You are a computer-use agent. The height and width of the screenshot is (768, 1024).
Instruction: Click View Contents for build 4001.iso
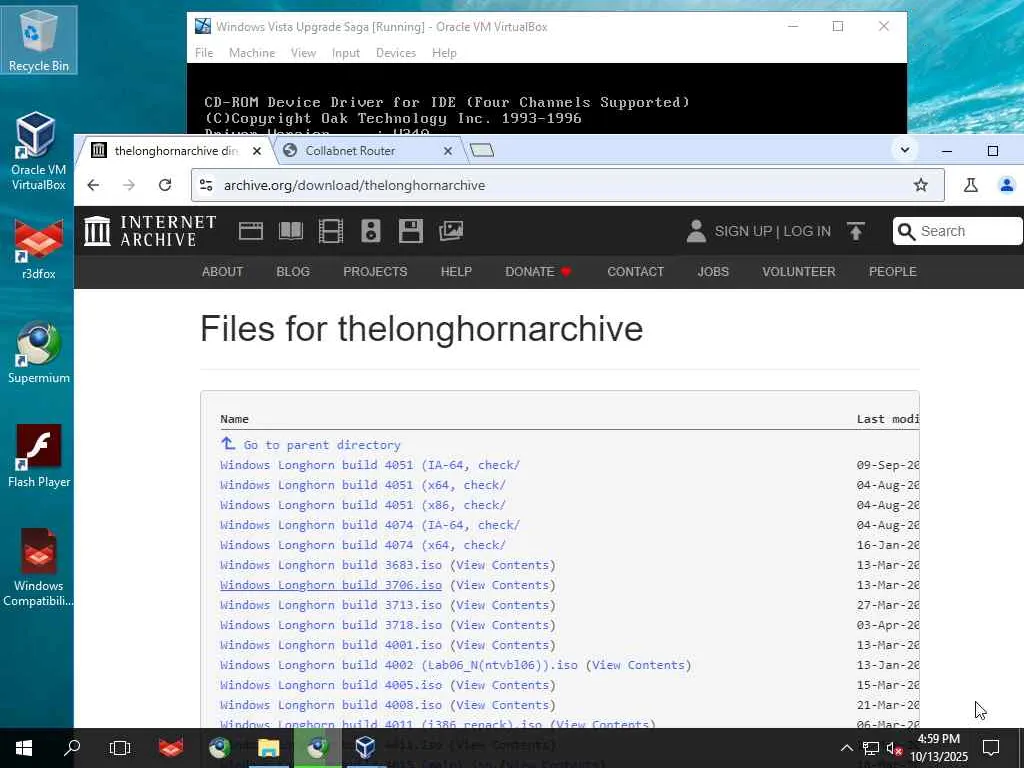coord(502,645)
